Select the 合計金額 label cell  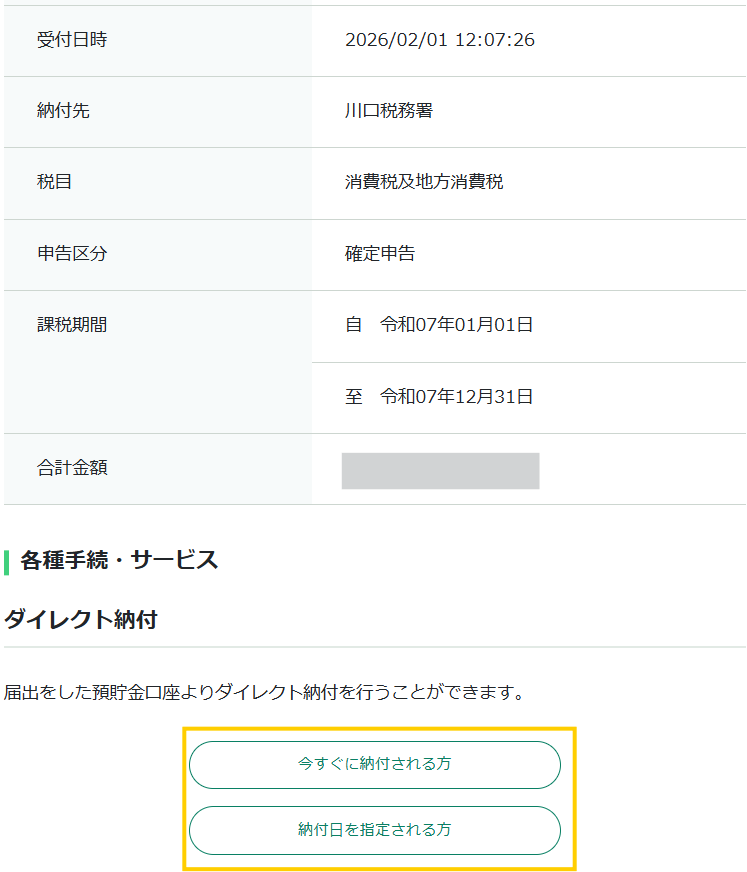coord(72,468)
